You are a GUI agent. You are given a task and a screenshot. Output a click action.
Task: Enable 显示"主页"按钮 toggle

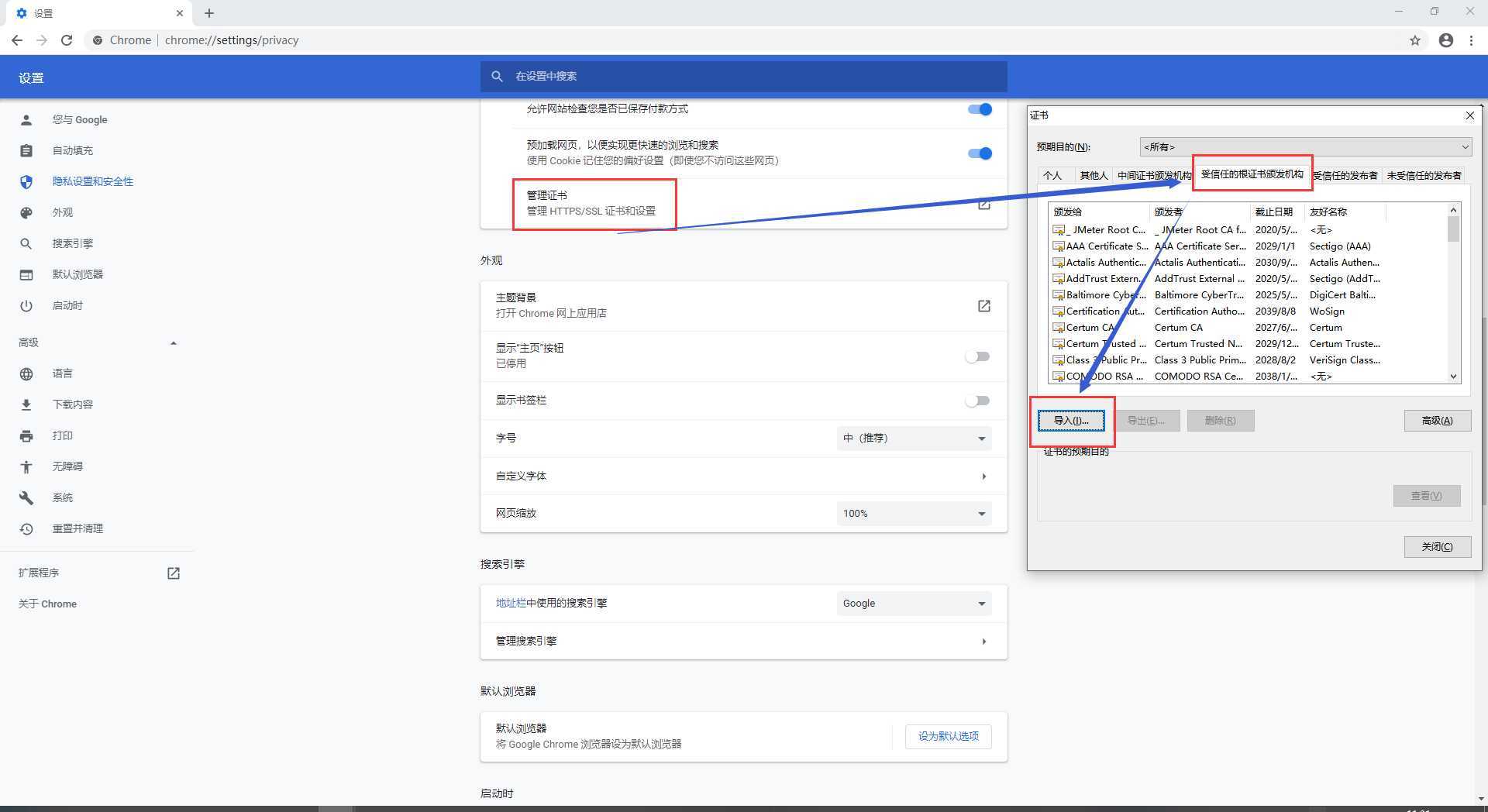[977, 356]
